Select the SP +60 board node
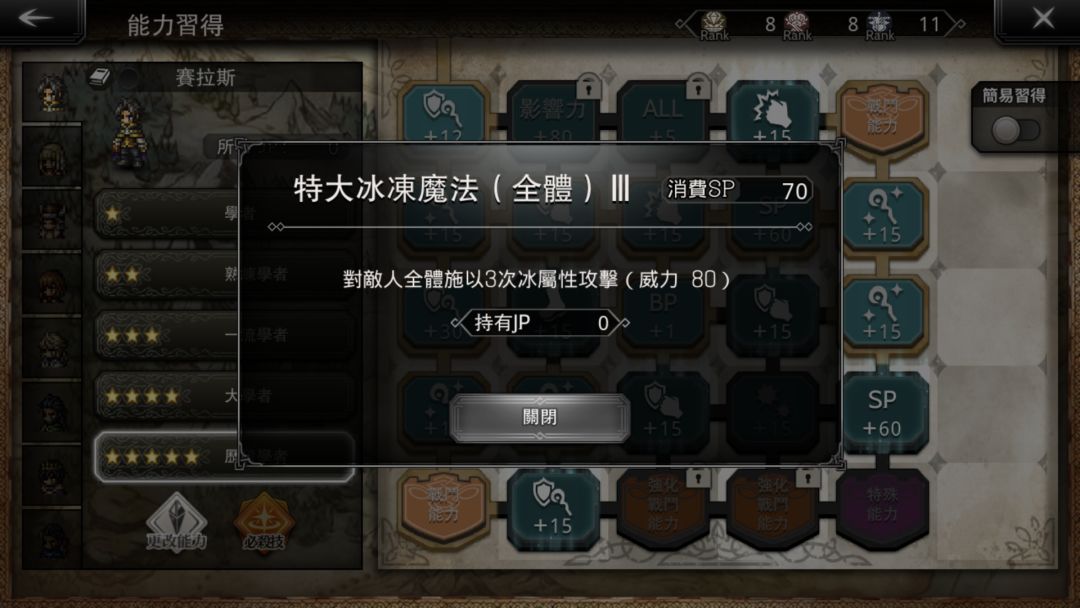The image size is (1080, 608). click(882, 412)
